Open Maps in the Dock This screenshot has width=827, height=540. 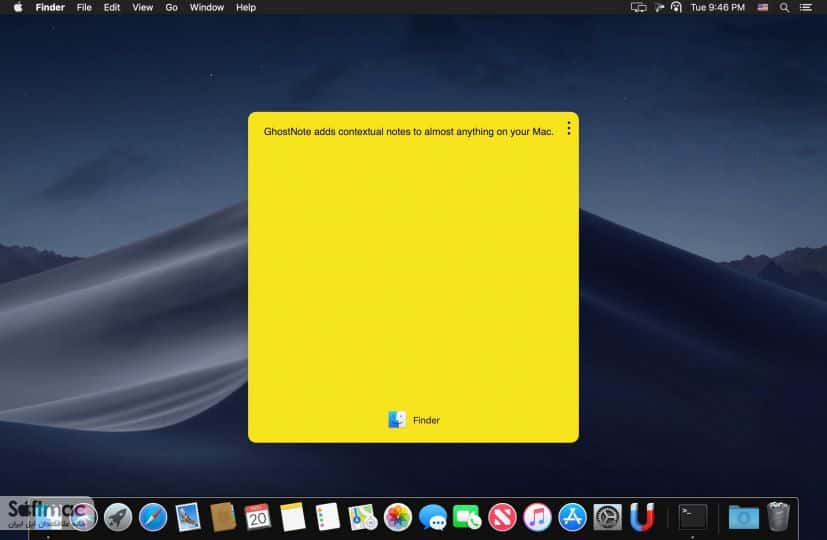pos(362,517)
